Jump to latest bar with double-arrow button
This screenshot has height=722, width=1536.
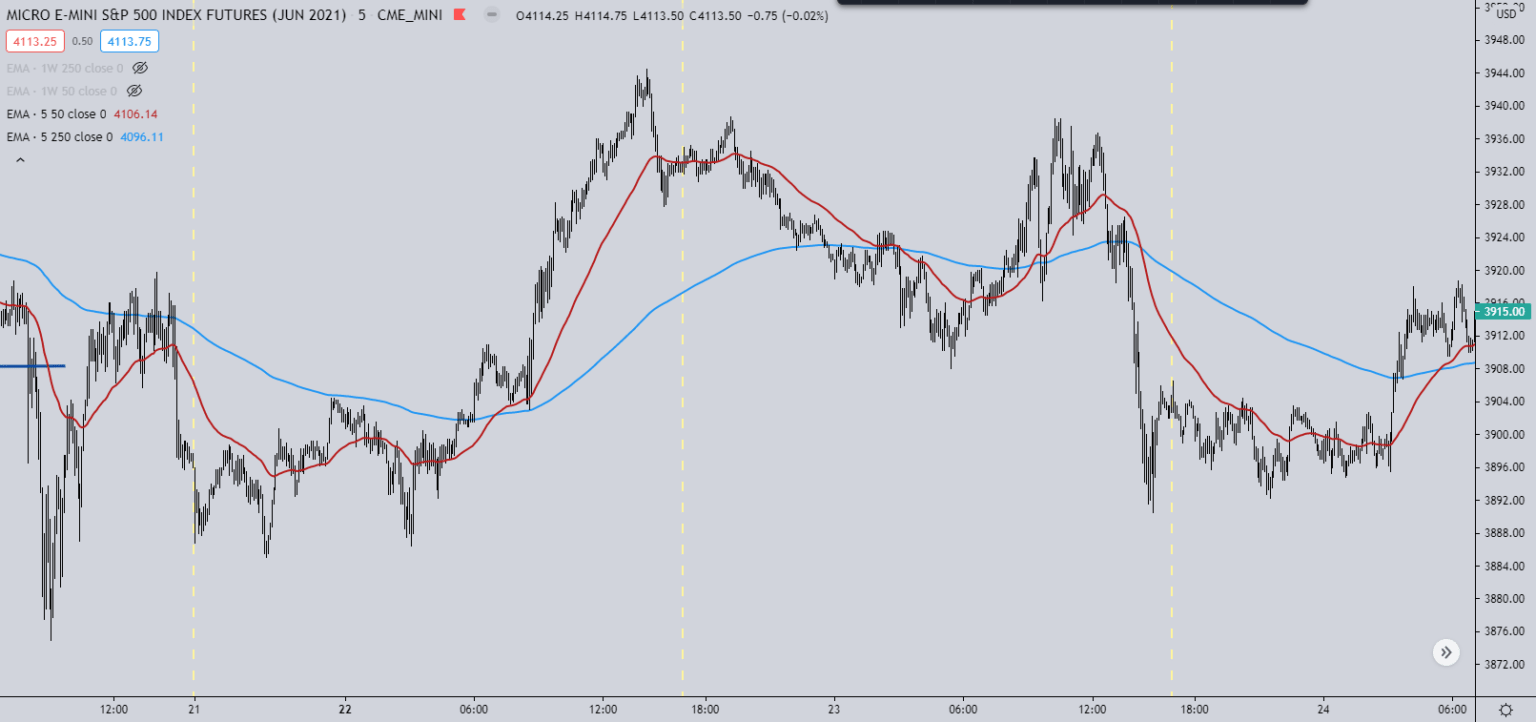pyautogui.click(x=1446, y=653)
